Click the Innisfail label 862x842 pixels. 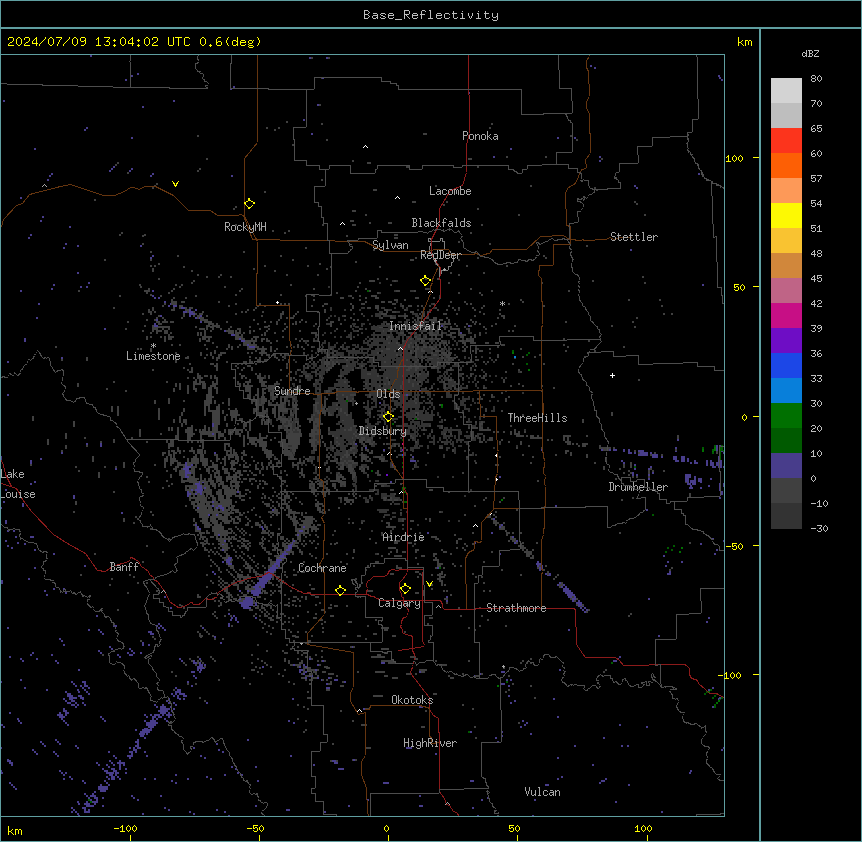(415, 326)
